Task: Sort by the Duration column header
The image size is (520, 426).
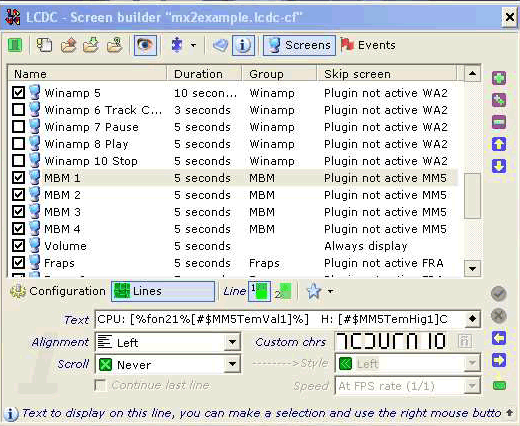Action: point(204,74)
